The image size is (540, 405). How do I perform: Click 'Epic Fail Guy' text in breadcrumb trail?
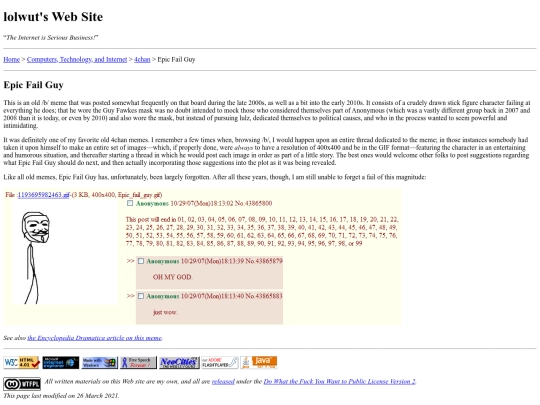point(176,59)
